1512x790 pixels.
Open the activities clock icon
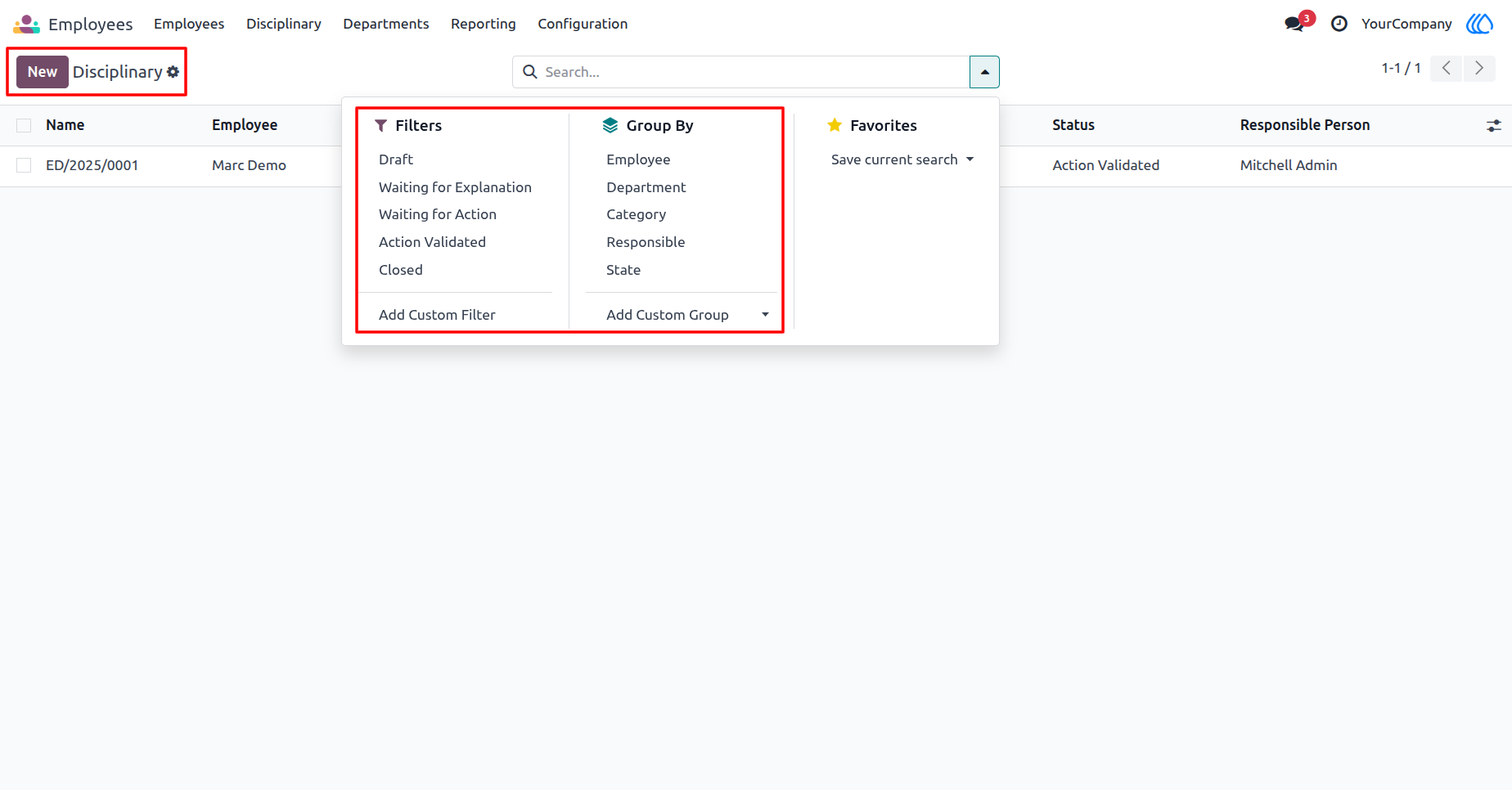[1339, 24]
